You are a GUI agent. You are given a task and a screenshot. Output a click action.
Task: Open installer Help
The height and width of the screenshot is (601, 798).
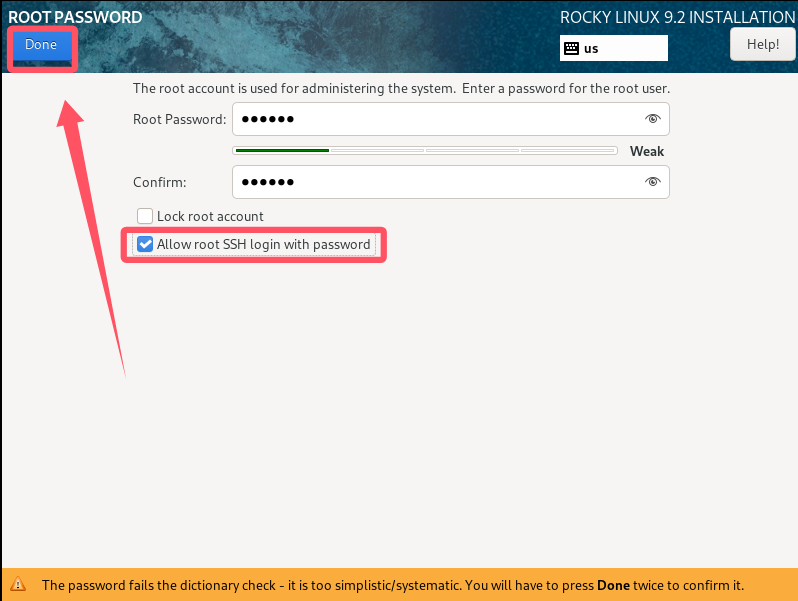coord(762,44)
